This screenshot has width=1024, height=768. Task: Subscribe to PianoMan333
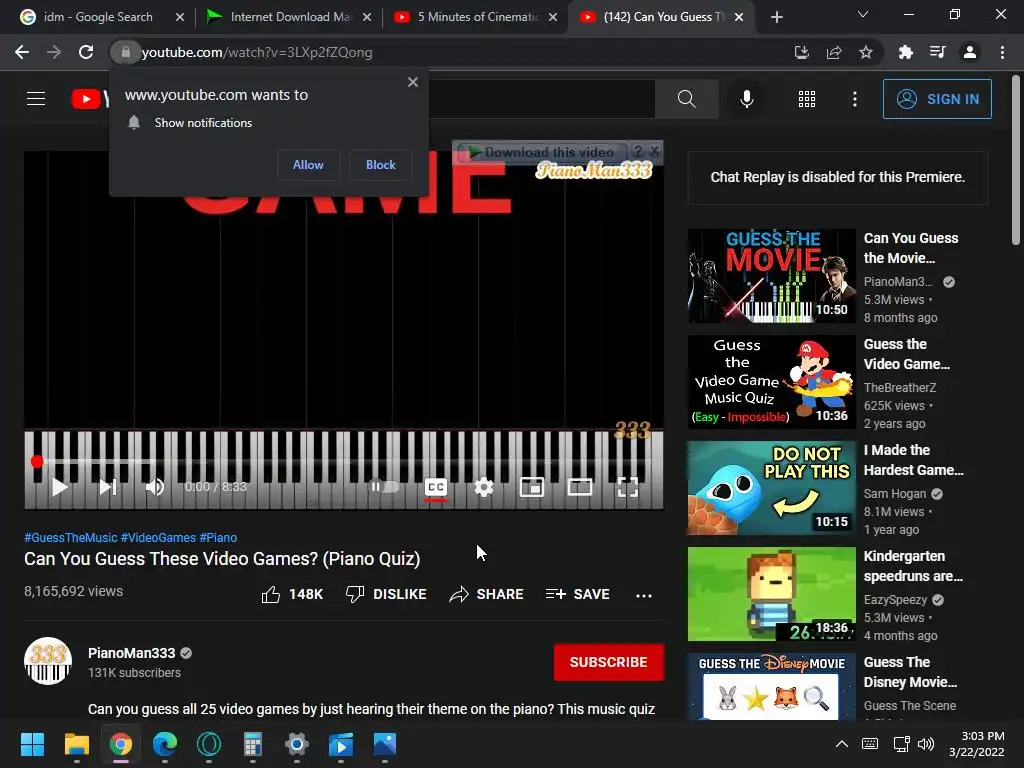click(x=609, y=662)
